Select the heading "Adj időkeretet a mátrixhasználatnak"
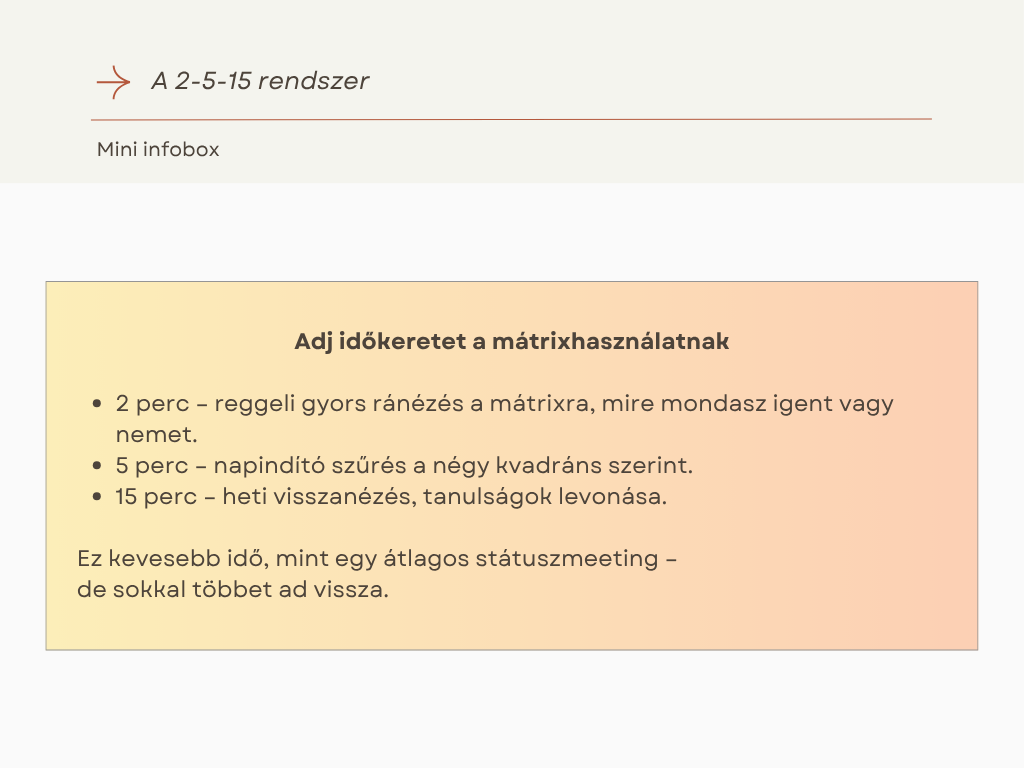 [511, 342]
